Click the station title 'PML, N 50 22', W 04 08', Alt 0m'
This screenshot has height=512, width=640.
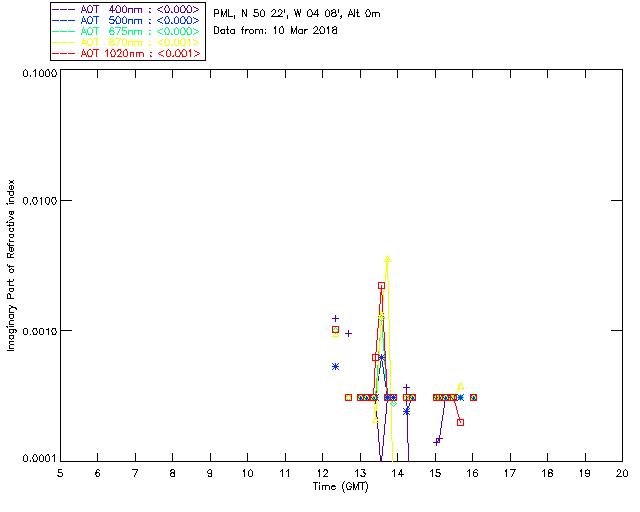pos(297,14)
